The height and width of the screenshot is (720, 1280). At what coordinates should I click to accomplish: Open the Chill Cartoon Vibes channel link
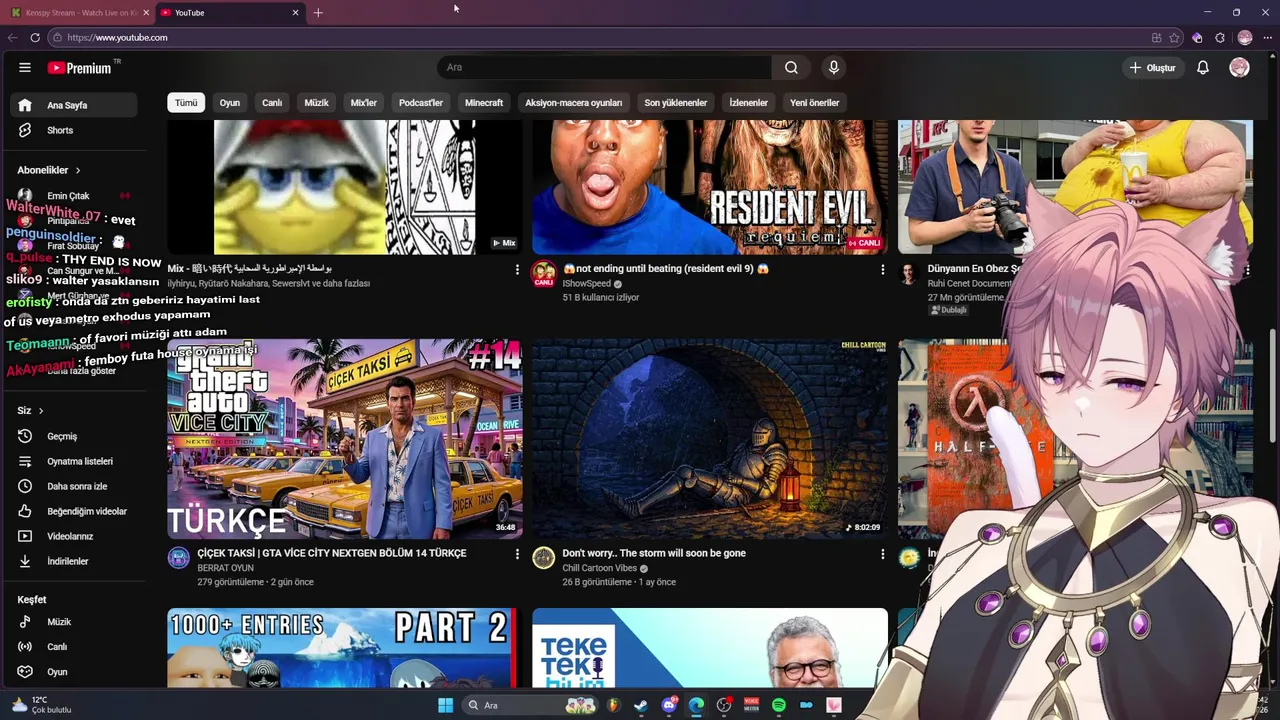(599, 568)
